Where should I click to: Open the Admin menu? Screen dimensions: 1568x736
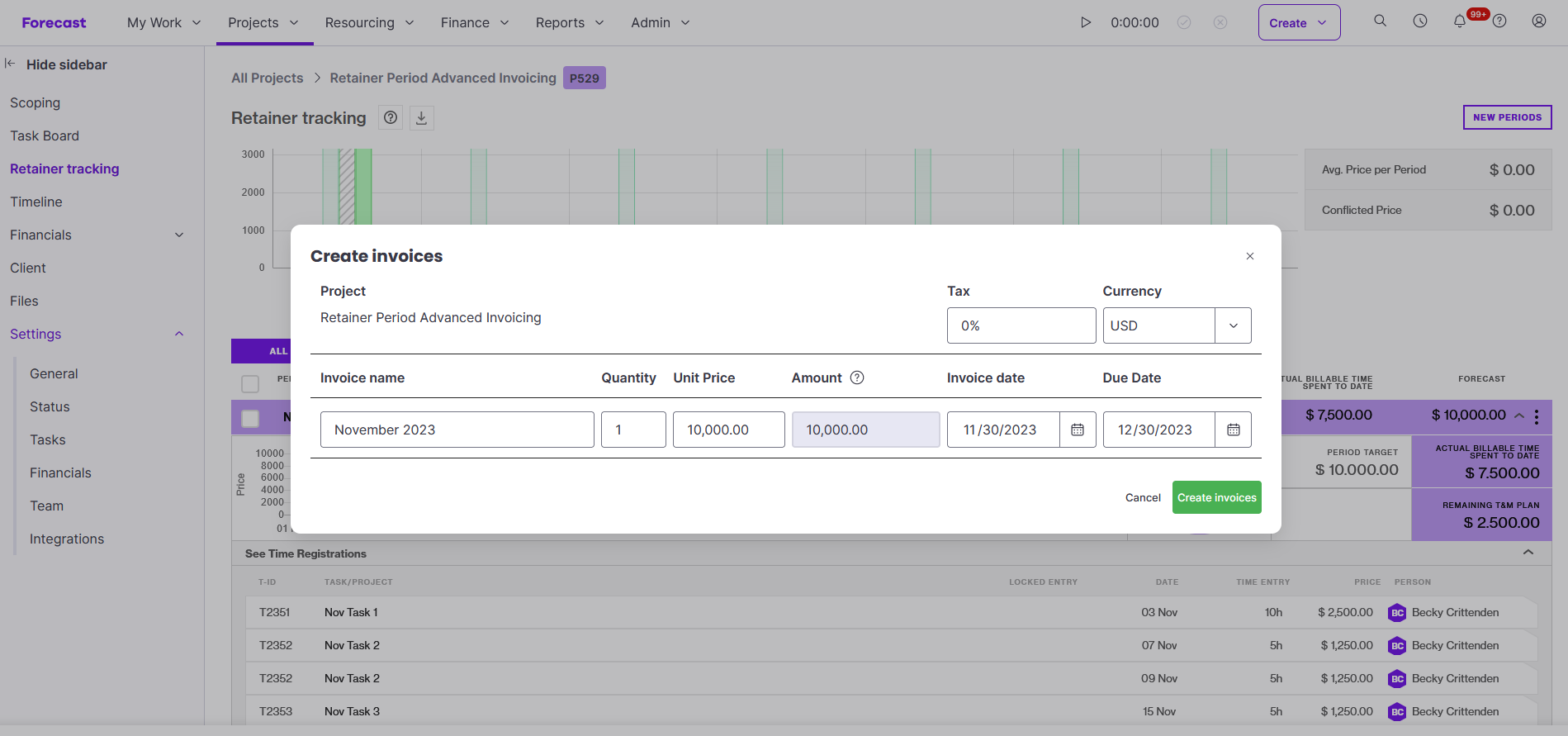[x=661, y=22]
